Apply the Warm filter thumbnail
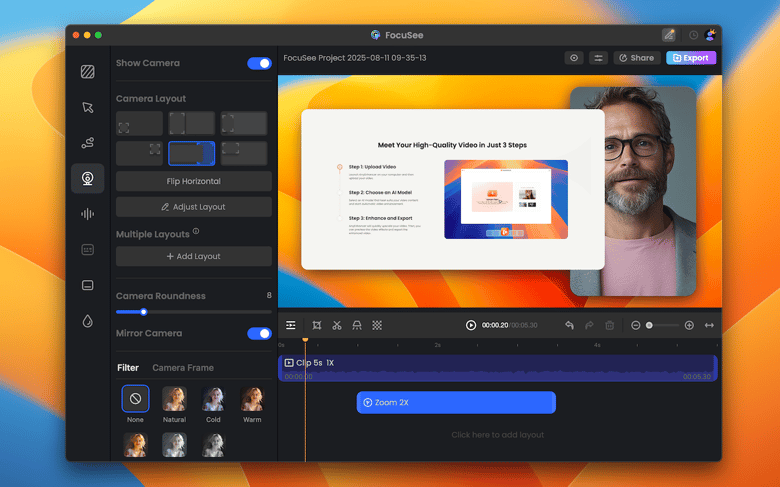The height and width of the screenshot is (487, 780). pyautogui.click(x=252, y=398)
